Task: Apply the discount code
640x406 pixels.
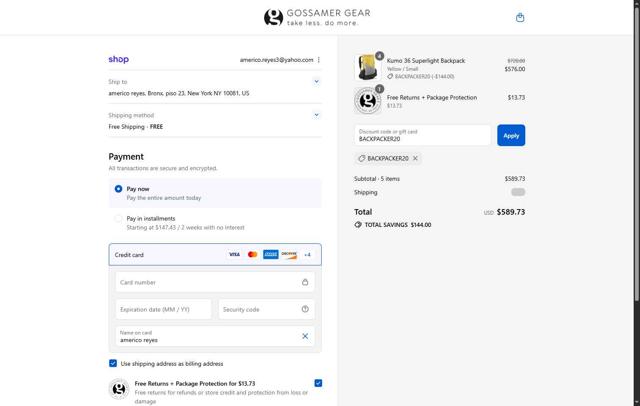Action: point(511,135)
